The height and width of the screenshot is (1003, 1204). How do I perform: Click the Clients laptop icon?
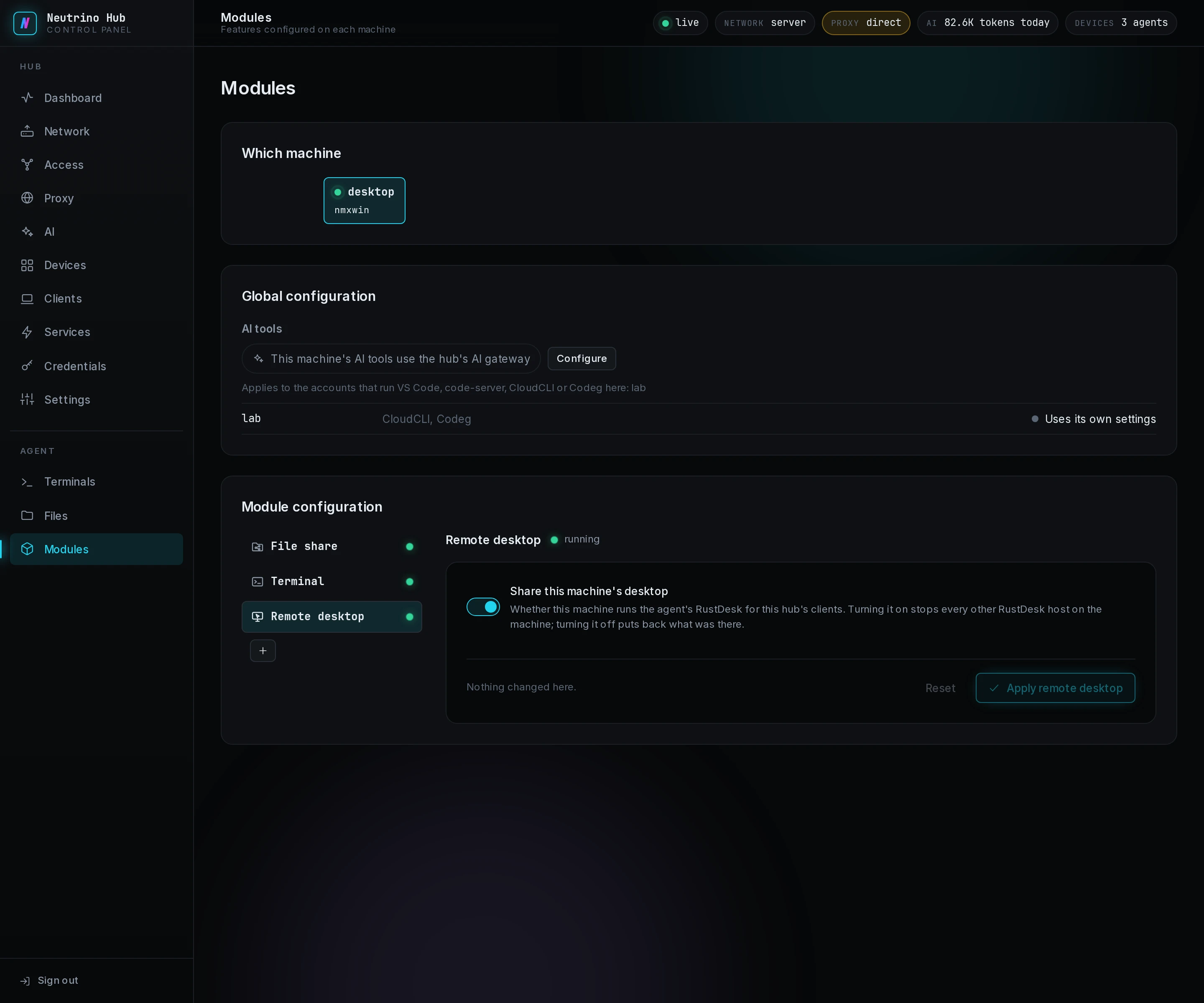pyautogui.click(x=27, y=299)
